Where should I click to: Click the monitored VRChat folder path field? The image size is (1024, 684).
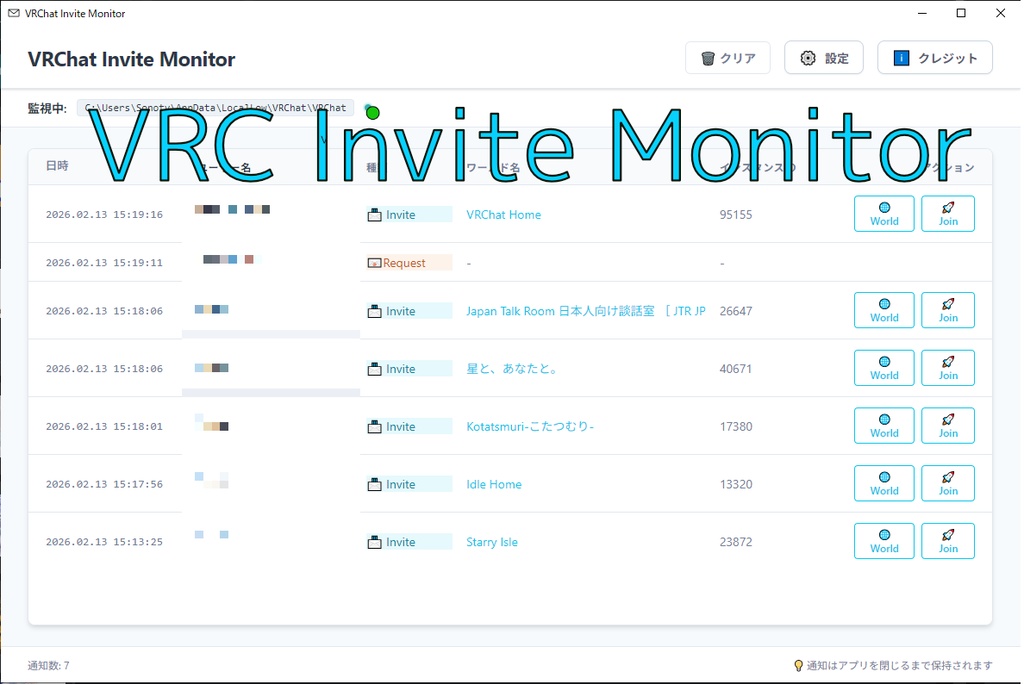216,107
